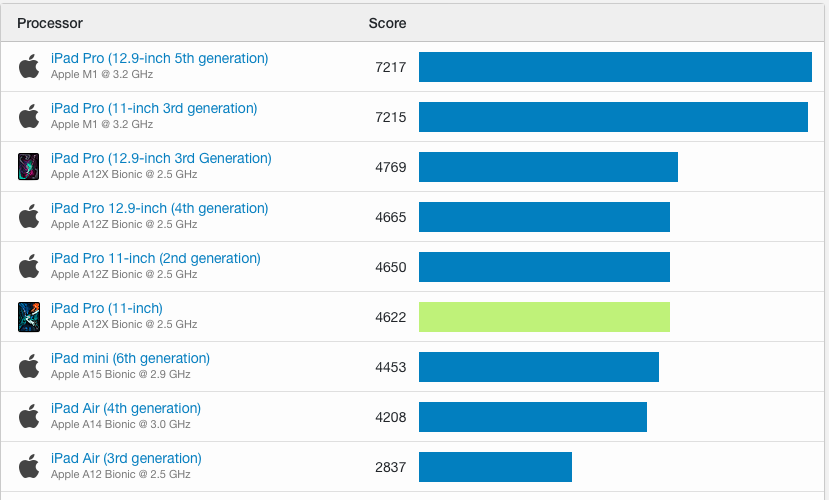Click the score value 4622
This screenshot has width=829, height=500.
(x=391, y=317)
